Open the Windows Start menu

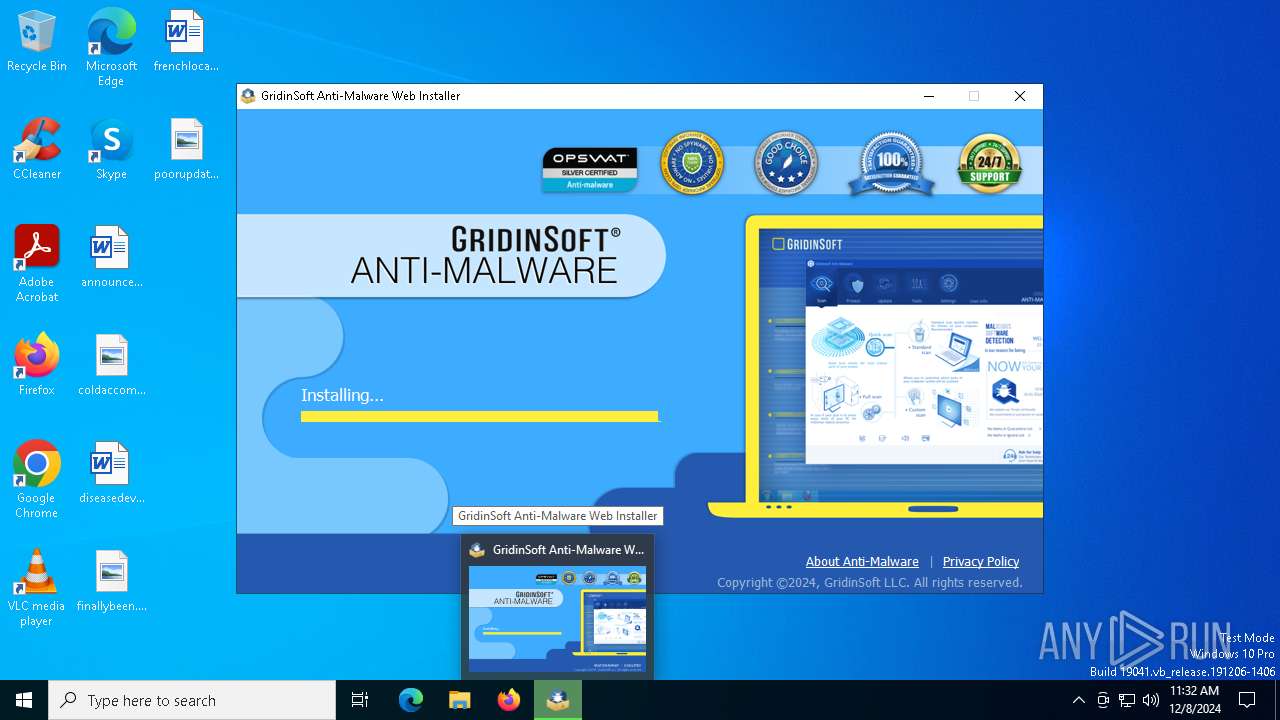tap(24, 700)
